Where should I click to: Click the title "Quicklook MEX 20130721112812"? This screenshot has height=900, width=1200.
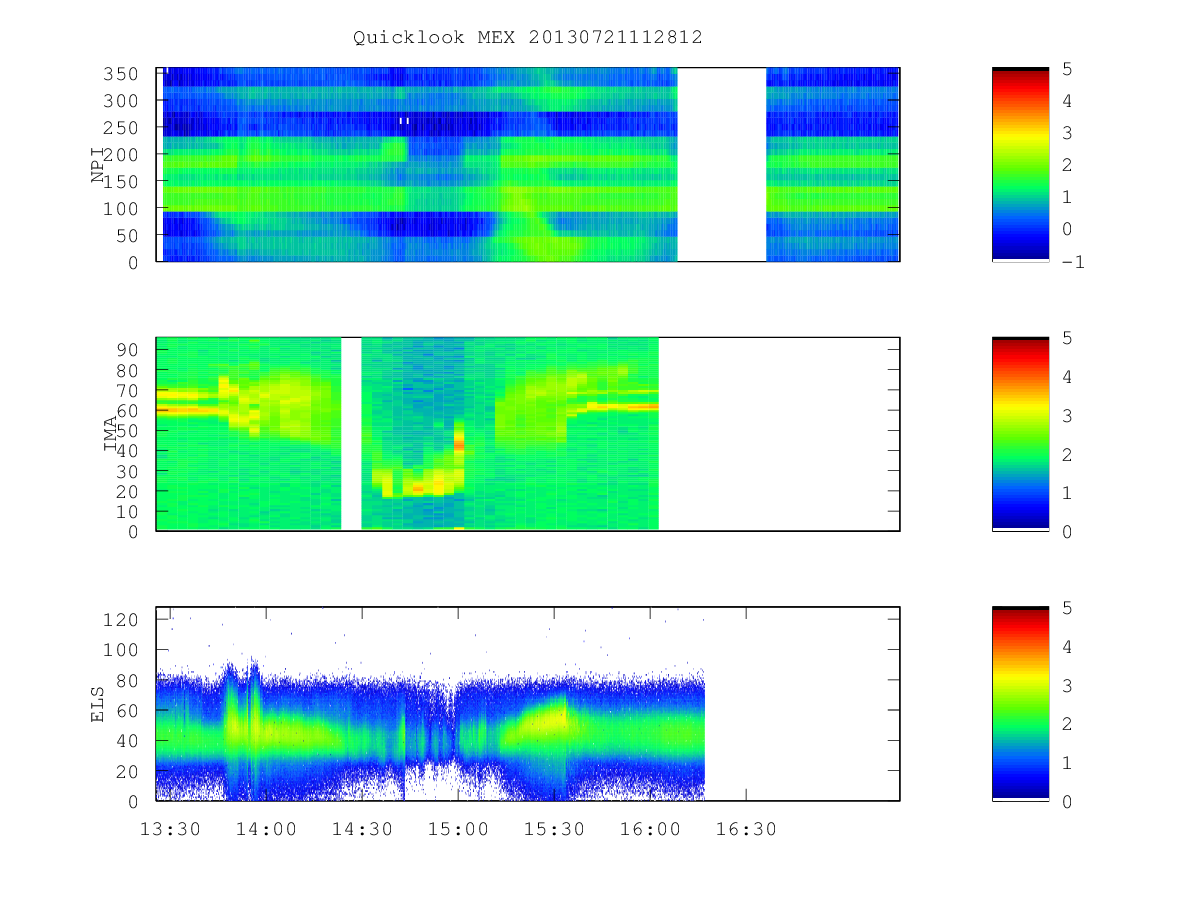click(x=527, y=37)
